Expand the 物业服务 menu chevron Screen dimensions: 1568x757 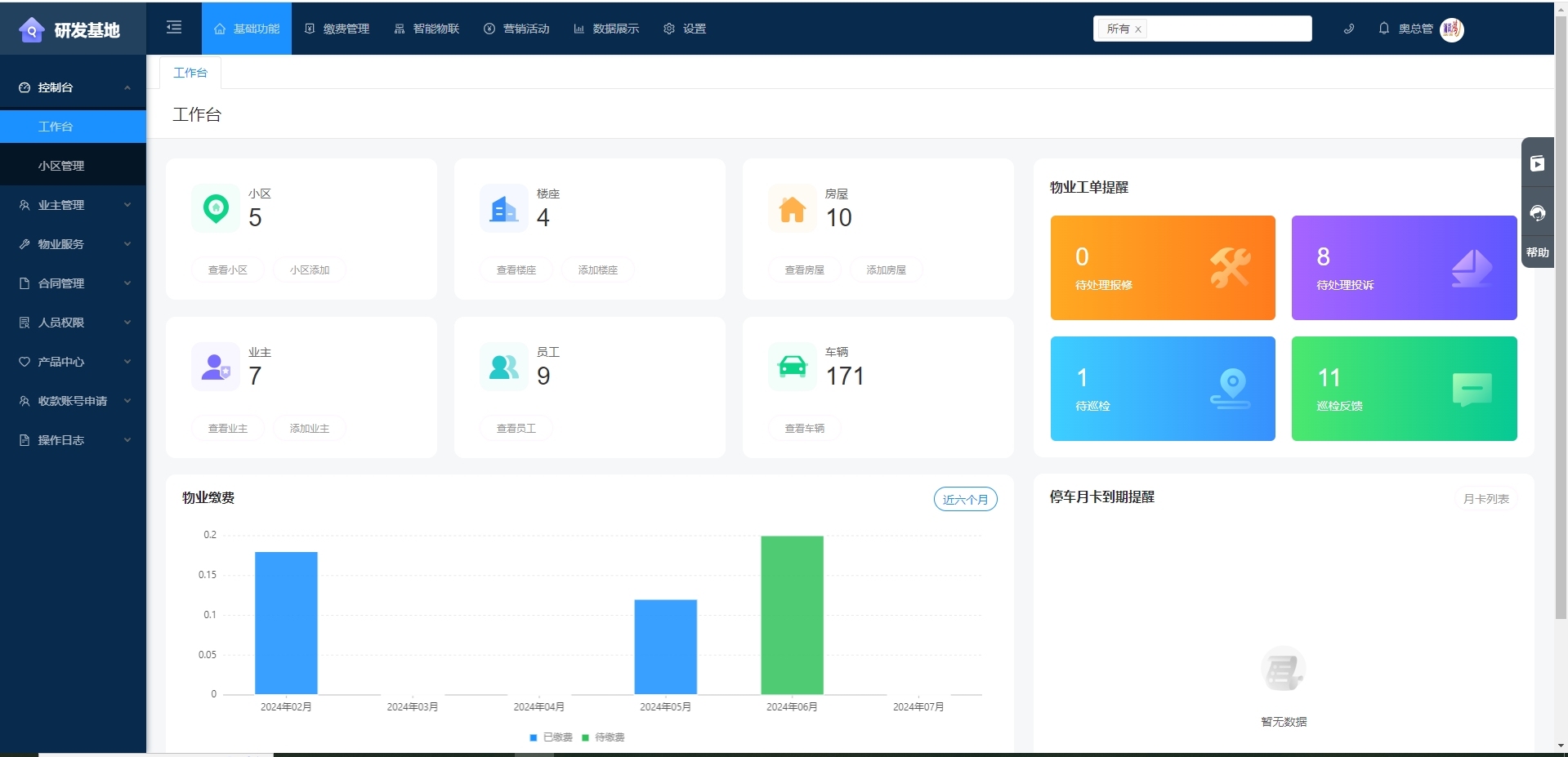pos(127,244)
